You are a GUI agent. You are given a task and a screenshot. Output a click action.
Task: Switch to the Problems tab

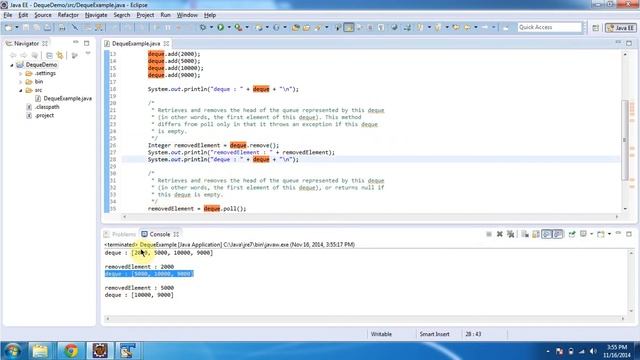click(x=120, y=234)
